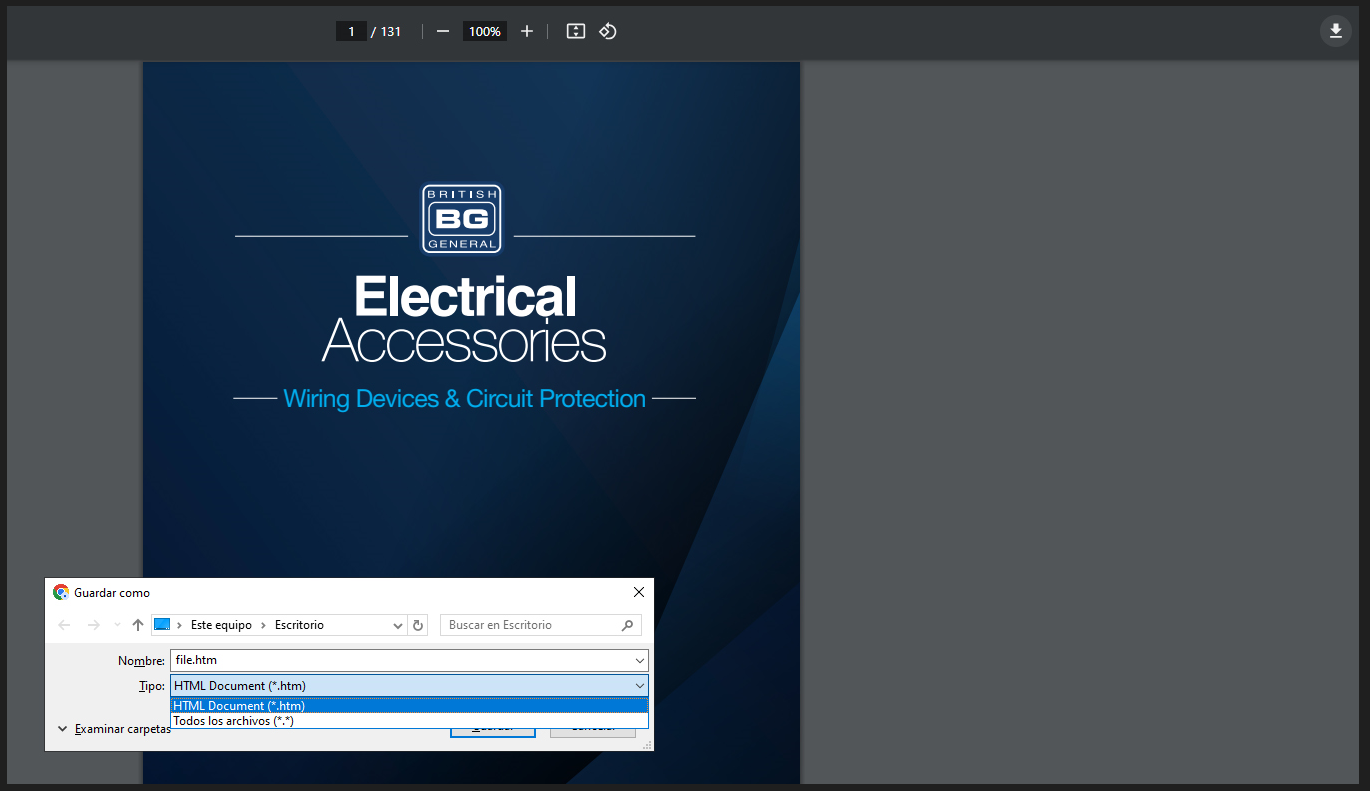Zoom out with the minus icon
The image size is (1370, 791).
[x=443, y=31]
